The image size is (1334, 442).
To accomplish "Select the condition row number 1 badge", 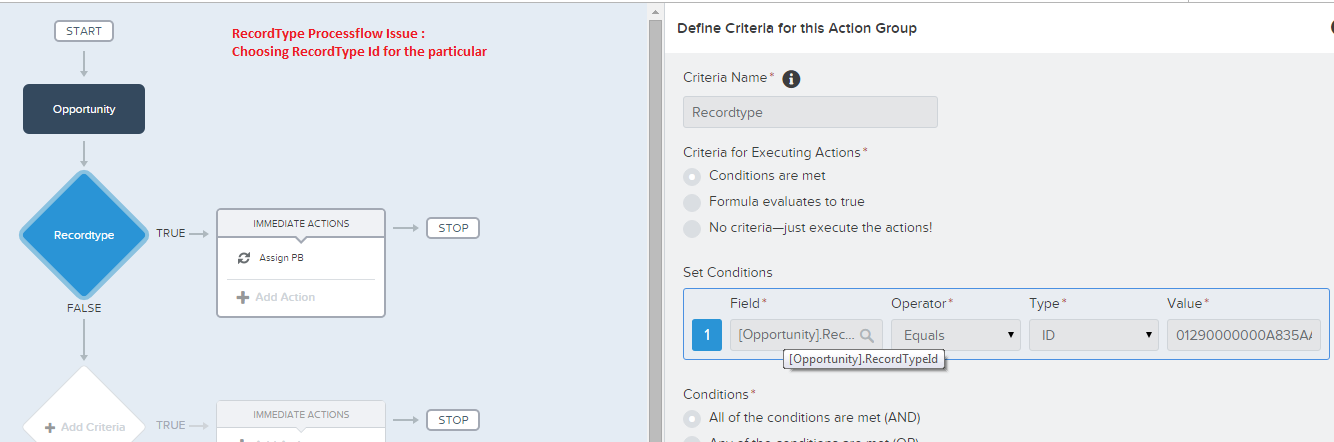I will 707,335.
